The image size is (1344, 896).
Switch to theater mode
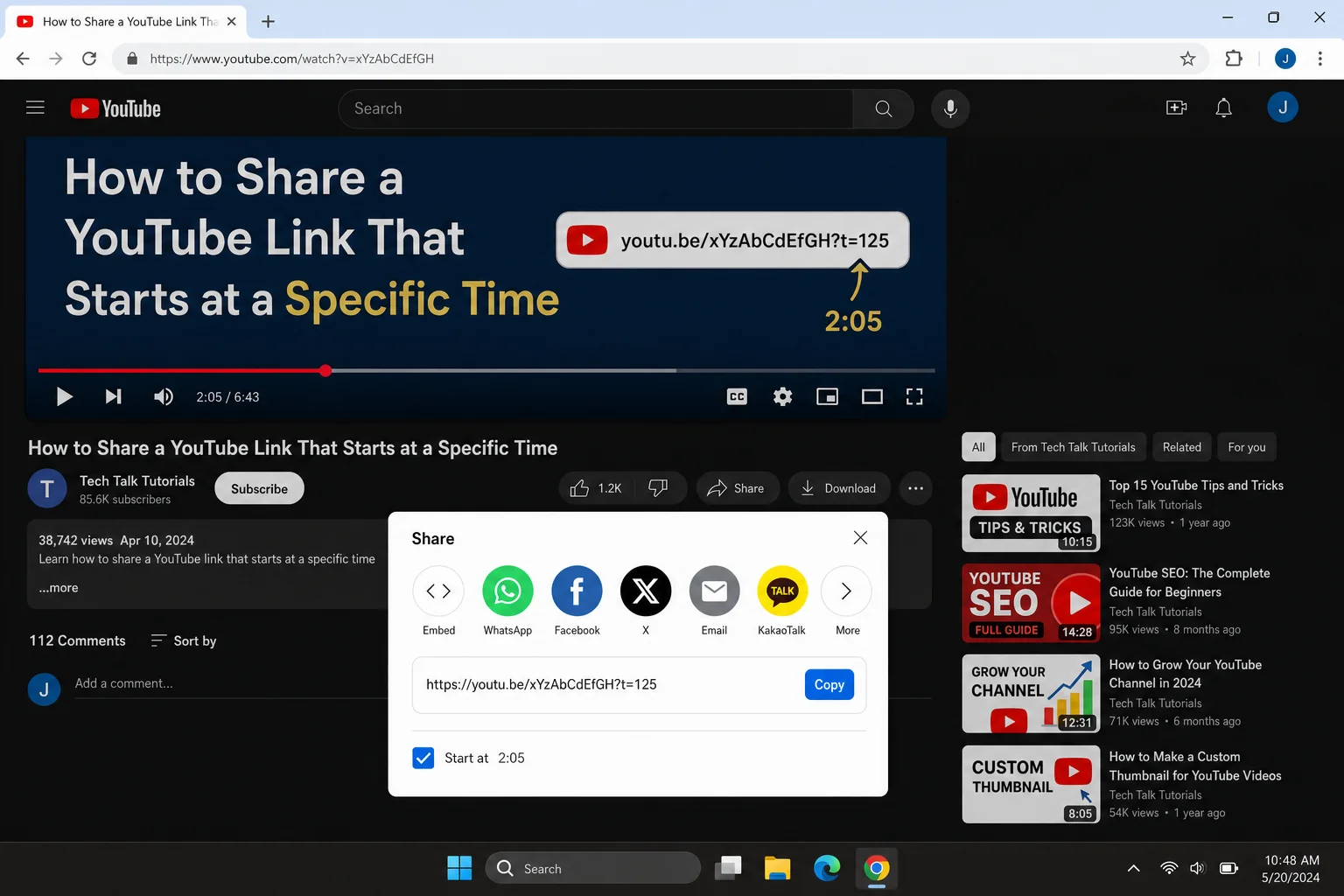pos(872,396)
